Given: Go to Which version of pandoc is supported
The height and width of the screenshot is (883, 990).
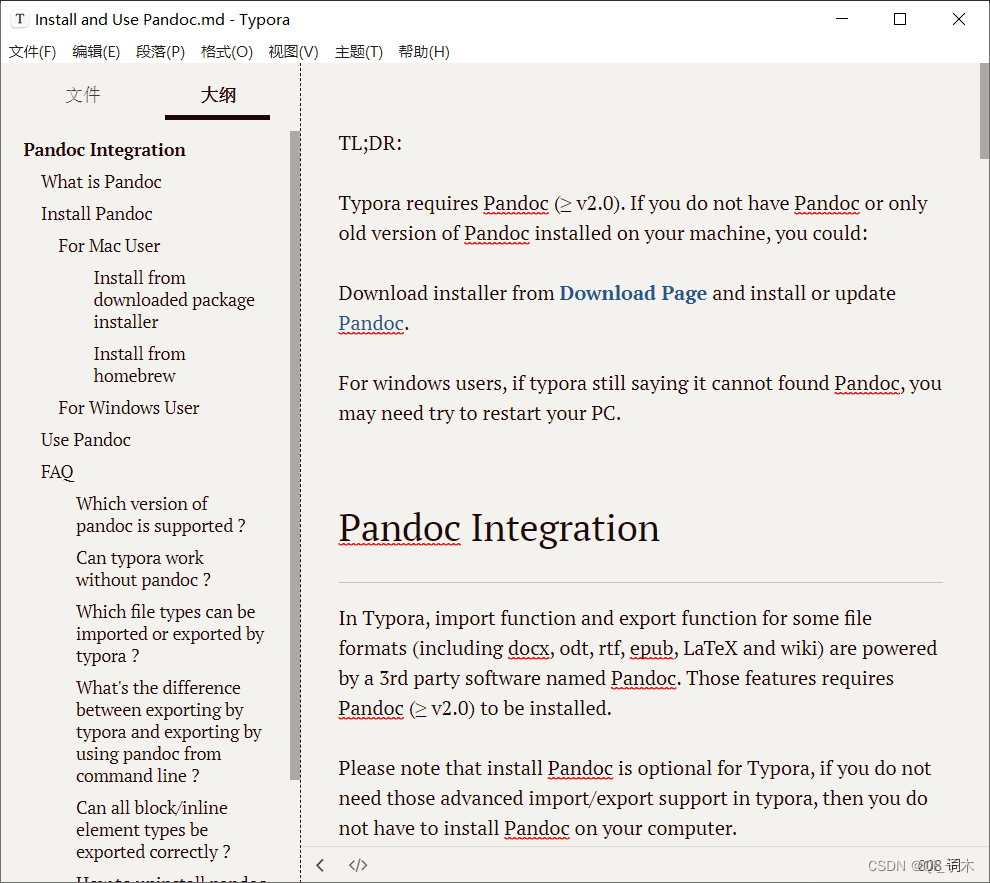Looking at the screenshot, I should pyautogui.click(x=161, y=515).
